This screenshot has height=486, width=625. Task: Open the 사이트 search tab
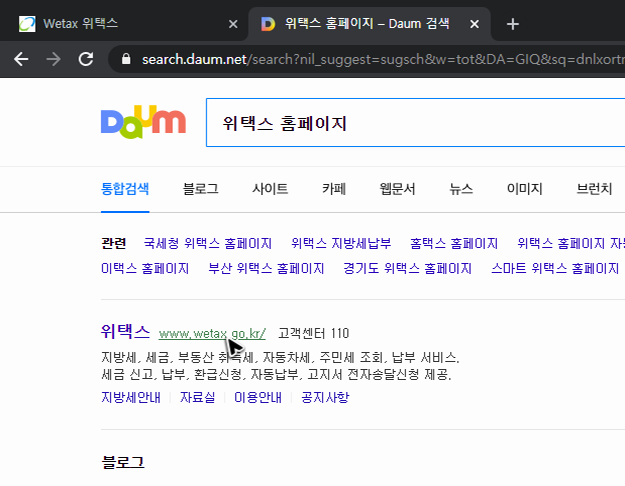point(270,189)
